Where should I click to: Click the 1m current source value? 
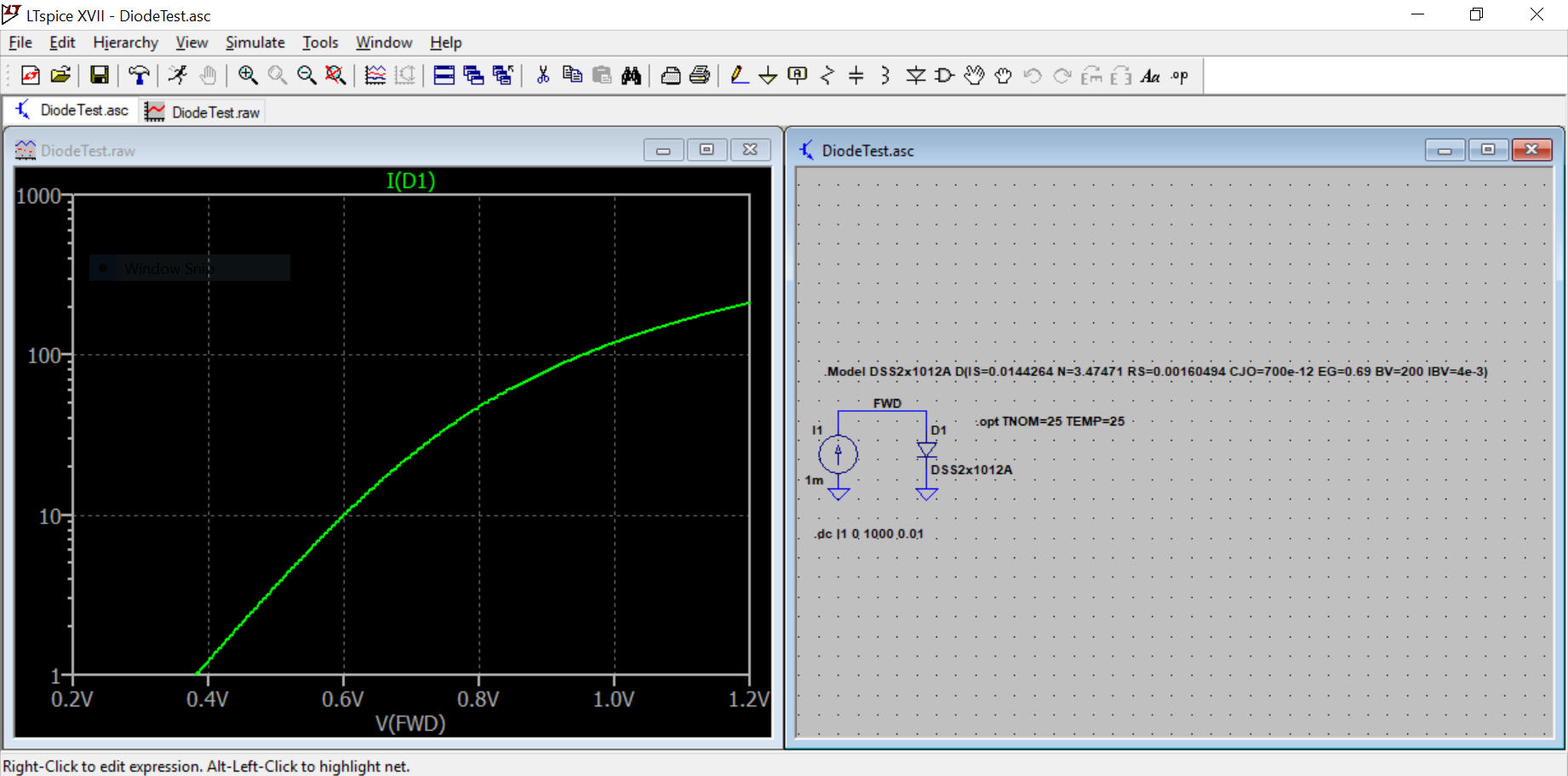(815, 481)
